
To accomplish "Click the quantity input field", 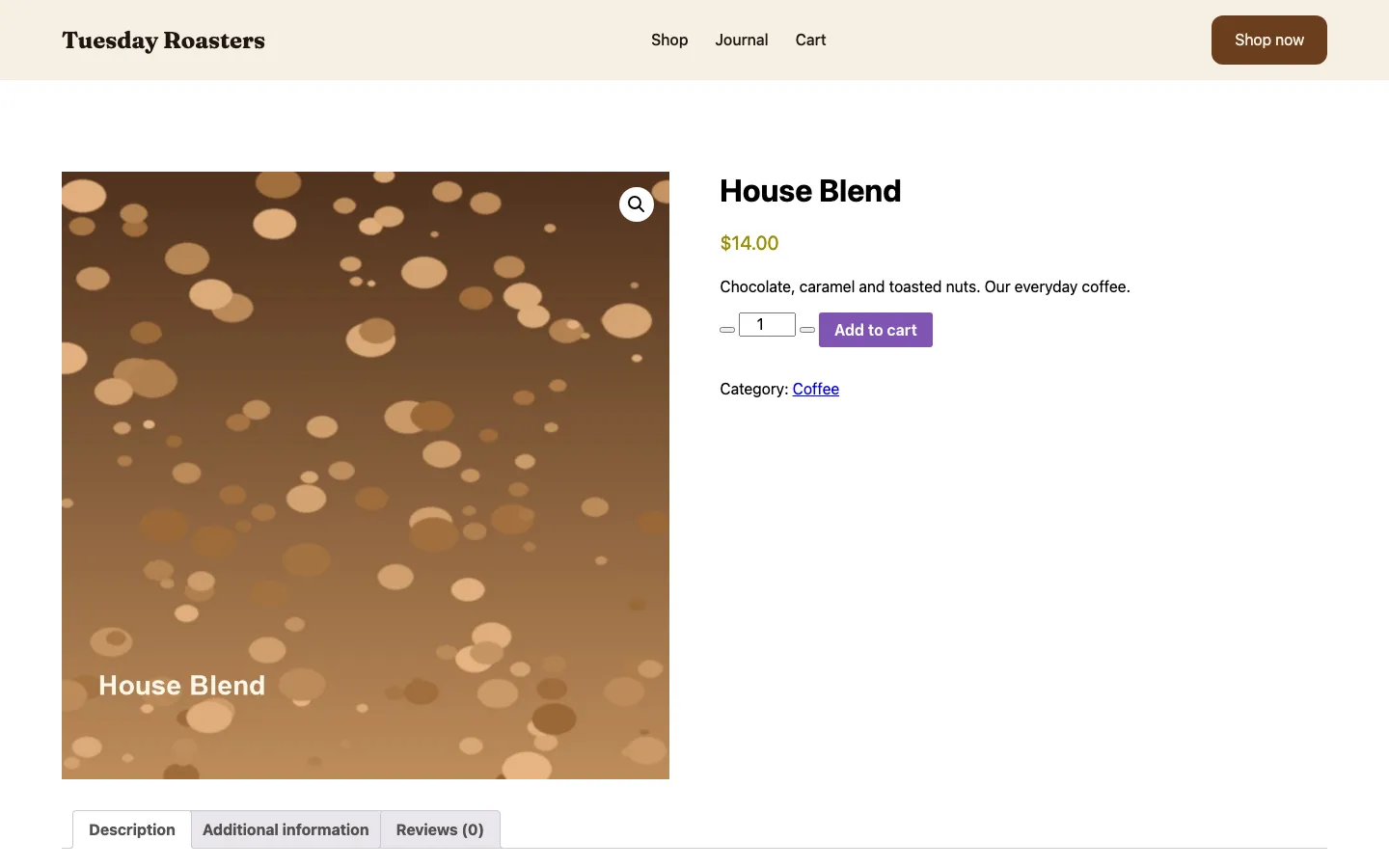I will 767,324.
